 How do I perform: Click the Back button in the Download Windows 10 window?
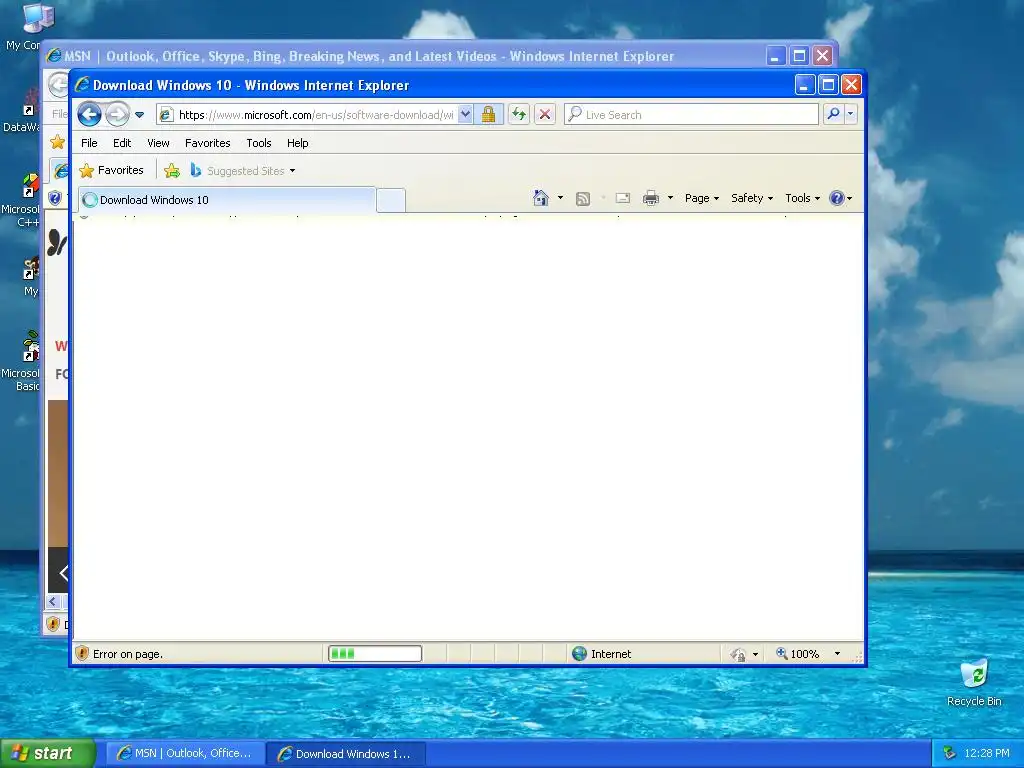89,114
